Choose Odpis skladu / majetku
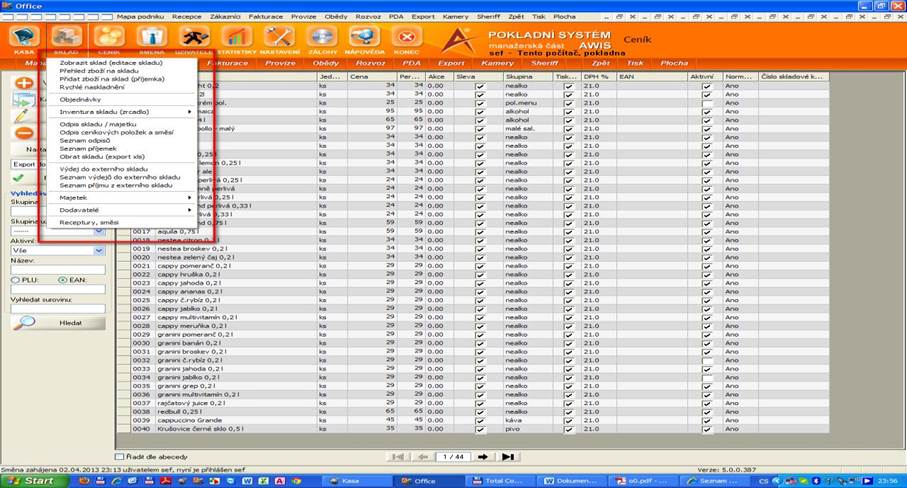 pos(98,124)
